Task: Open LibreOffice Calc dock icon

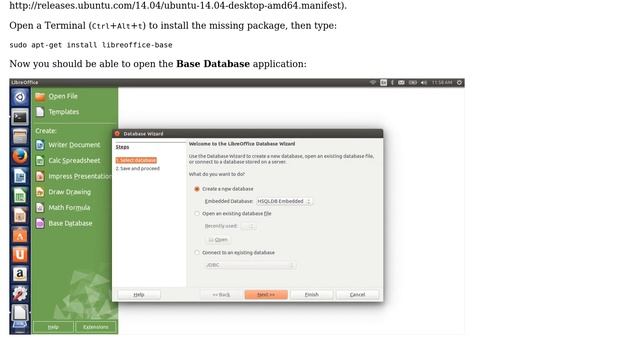Action: [x=20, y=196]
